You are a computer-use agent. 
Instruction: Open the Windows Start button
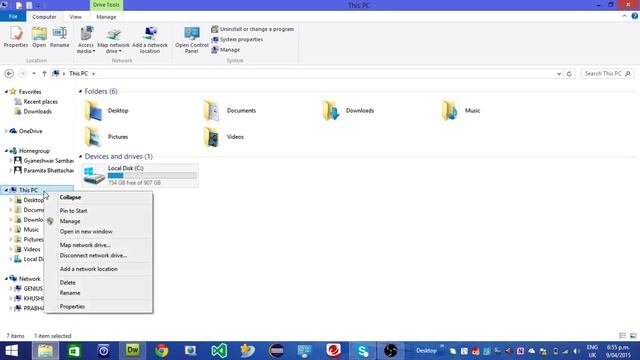[x=11, y=351]
